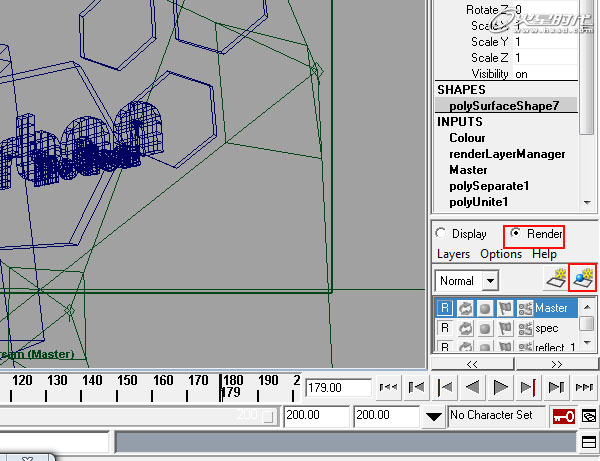Click the No Character Set field
Viewport: 600px width, 461px height.
(496, 415)
